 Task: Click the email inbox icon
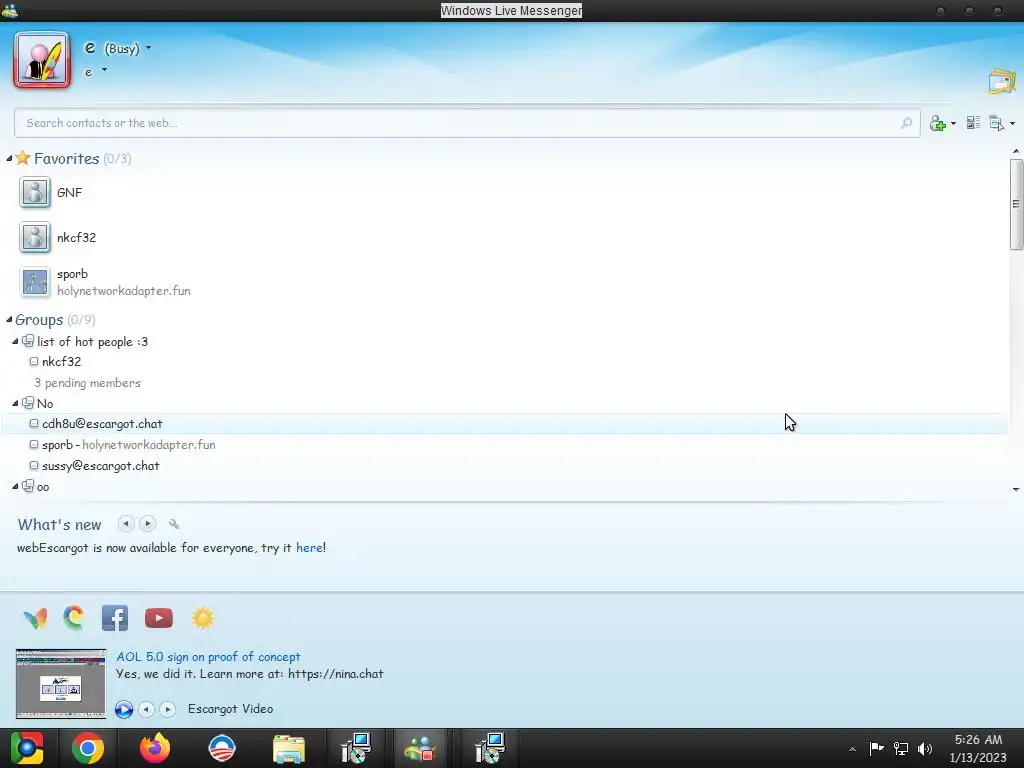pyautogui.click(x=1002, y=82)
